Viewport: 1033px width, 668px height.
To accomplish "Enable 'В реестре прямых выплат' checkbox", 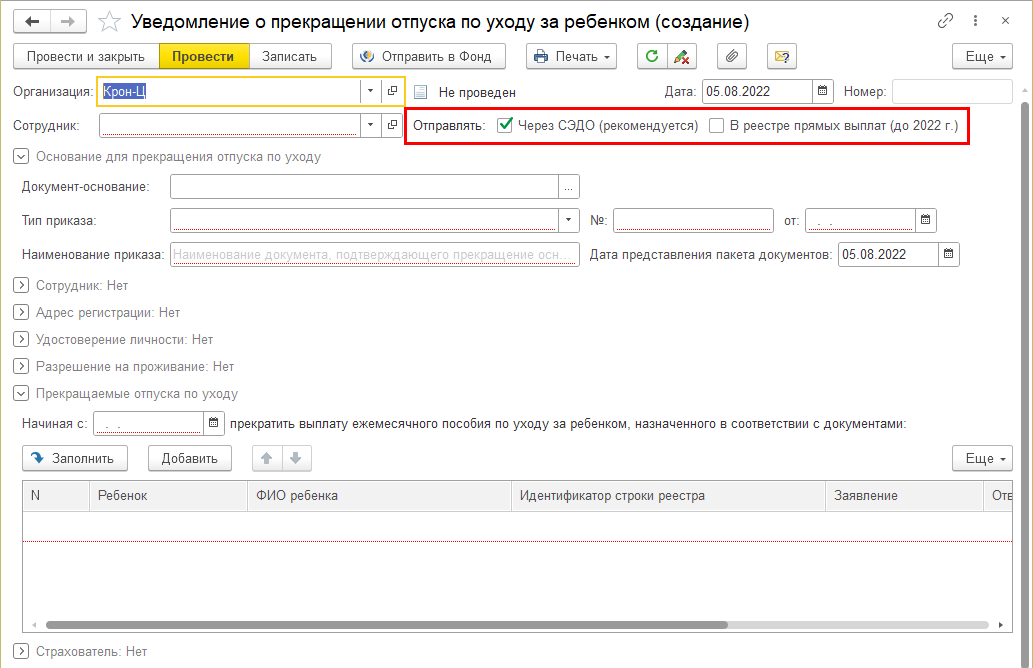I will [716, 126].
